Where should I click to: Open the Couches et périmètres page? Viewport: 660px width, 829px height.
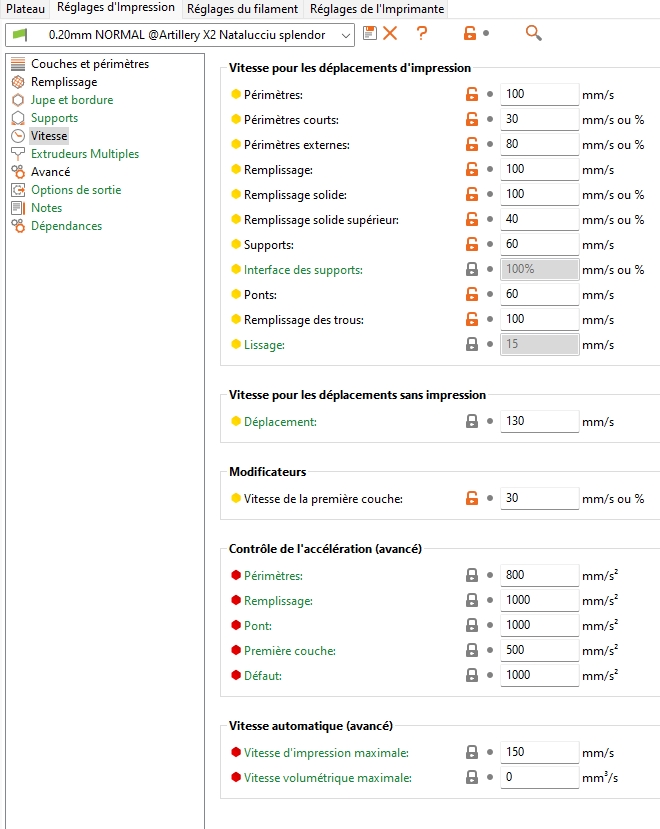coord(89,64)
